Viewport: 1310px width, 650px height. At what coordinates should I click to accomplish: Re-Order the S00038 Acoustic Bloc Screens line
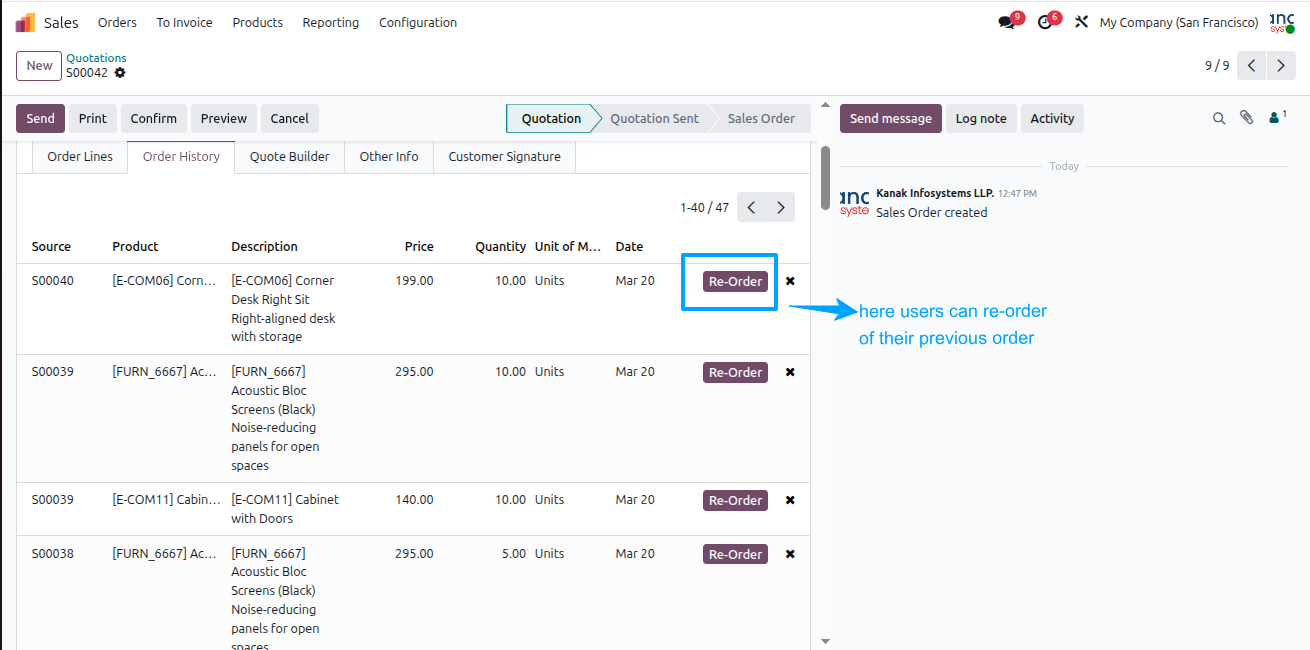(735, 555)
